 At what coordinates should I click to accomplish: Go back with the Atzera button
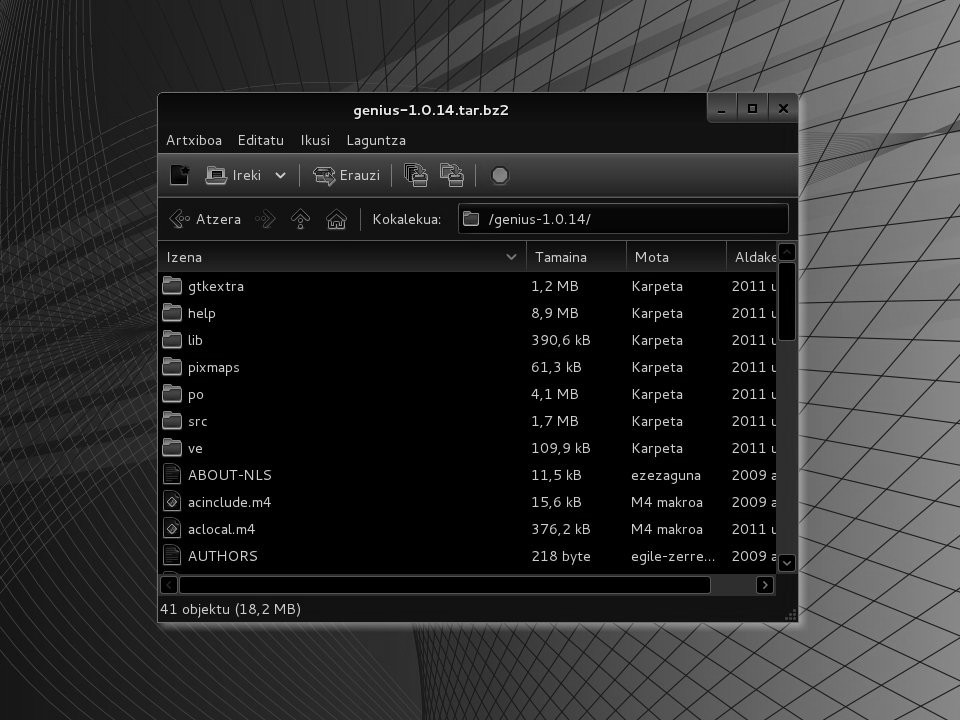pyautogui.click(x=205, y=219)
